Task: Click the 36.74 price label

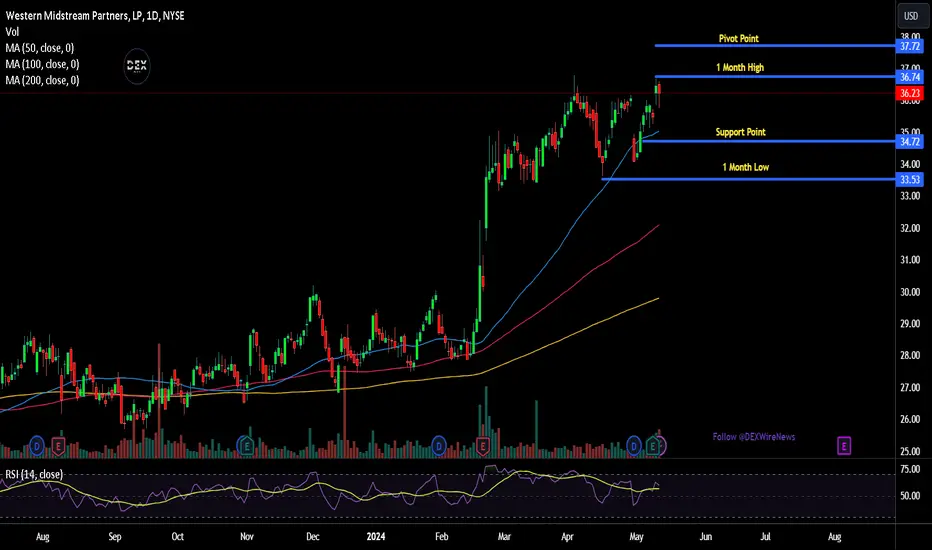Action: click(x=909, y=77)
